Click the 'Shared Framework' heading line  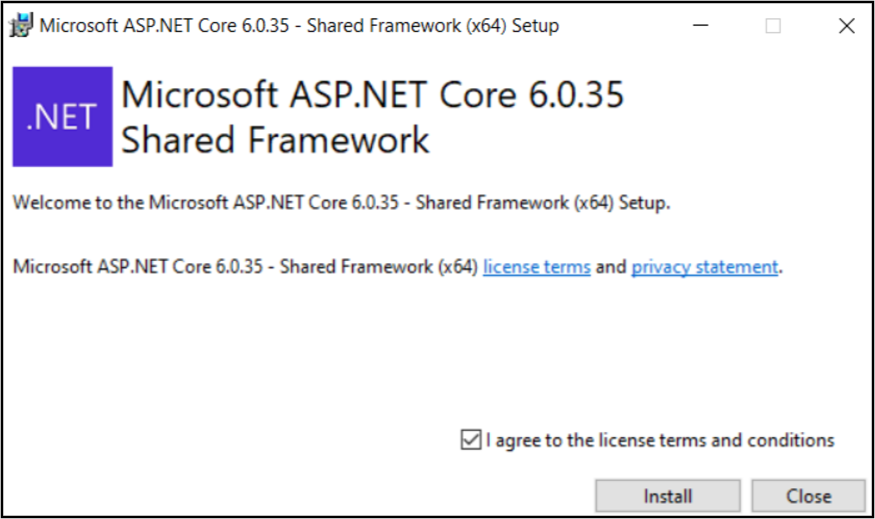(275, 140)
